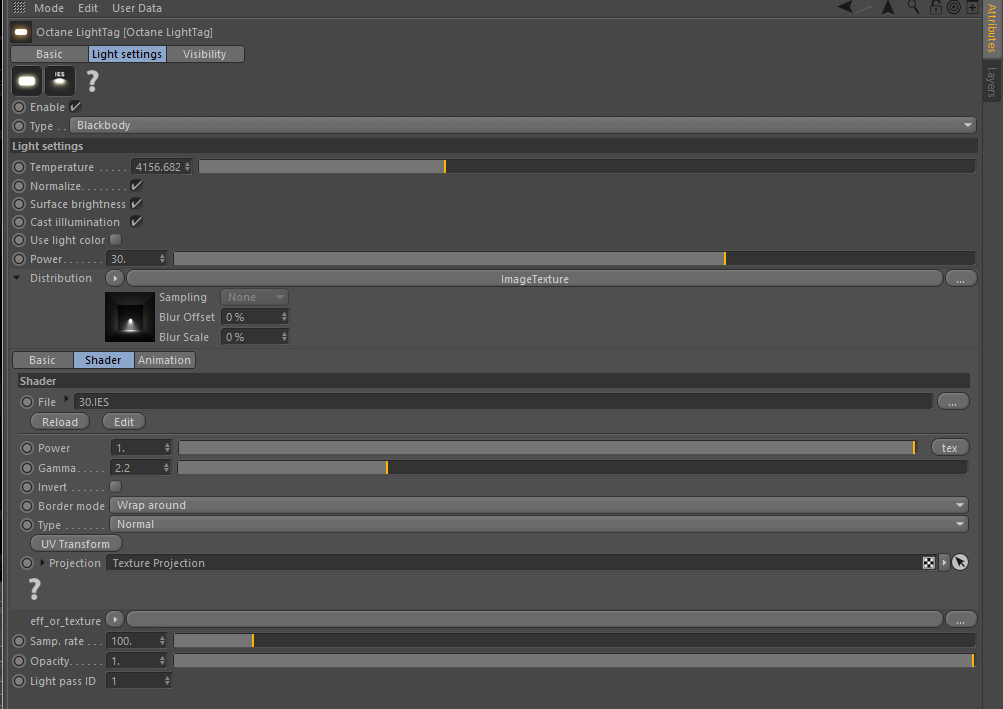
Task: Enable the Invert checkbox
Action: point(116,486)
